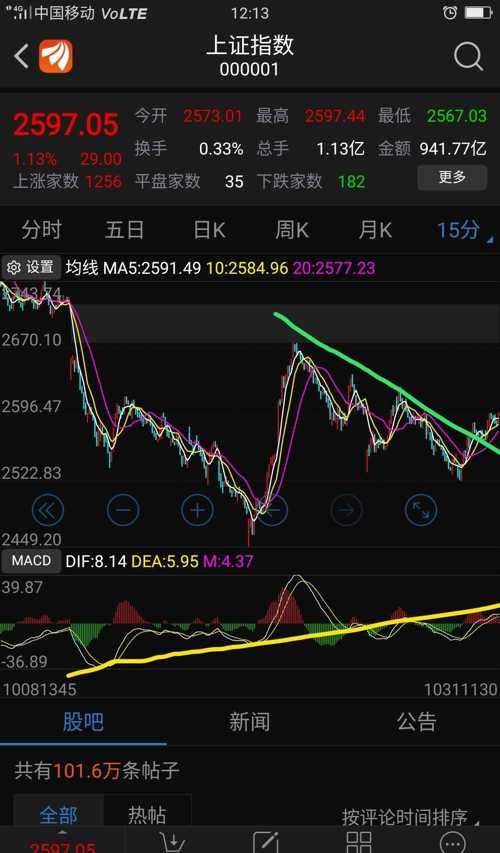The height and width of the screenshot is (853, 500).
Task: Open the orange app logo icon
Action: [x=55, y=56]
